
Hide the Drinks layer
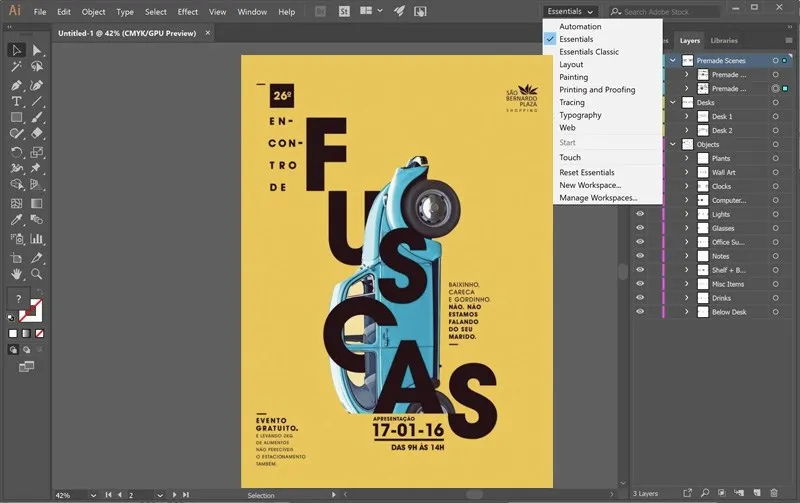click(640, 298)
